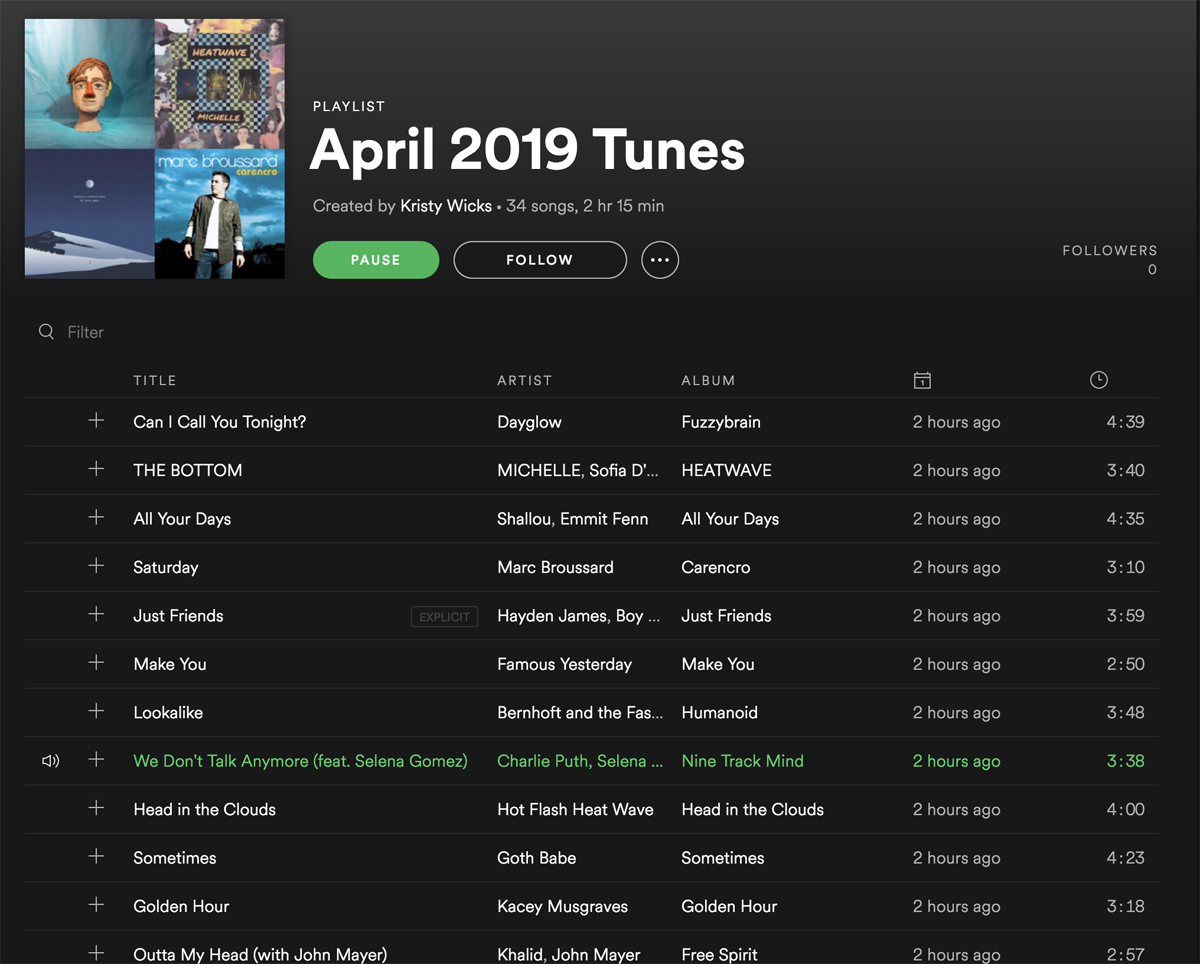Sort by the calendar date-added icon

(922, 380)
